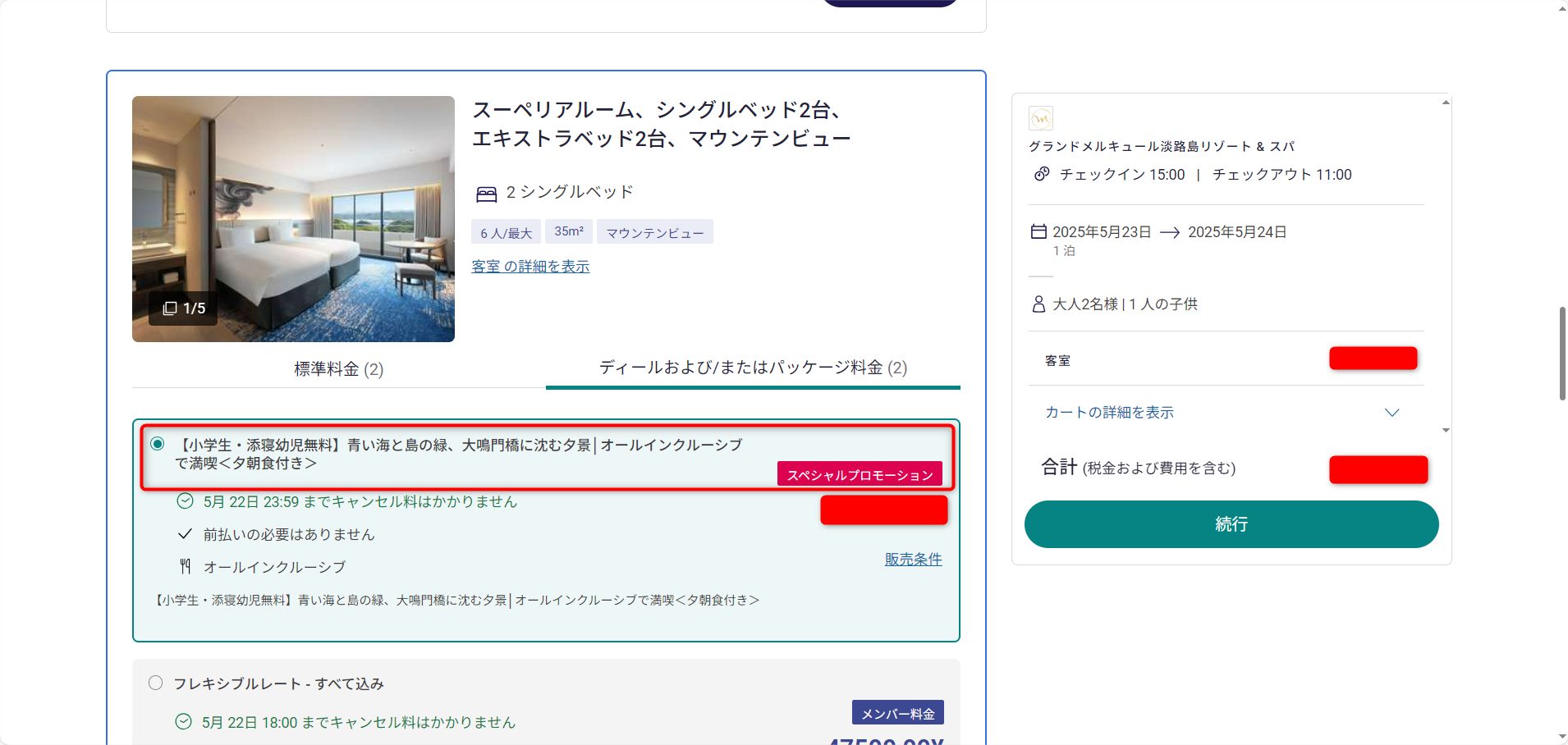Click the 1 泊 nights label
The height and width of the screenshot is (745, 1568).
point(1064,251)
